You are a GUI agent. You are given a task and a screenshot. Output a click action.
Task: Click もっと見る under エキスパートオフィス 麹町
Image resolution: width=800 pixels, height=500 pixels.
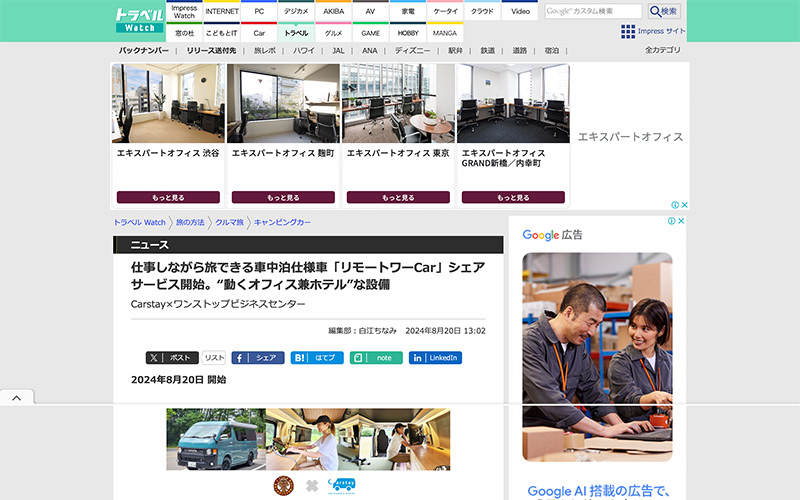283,197
